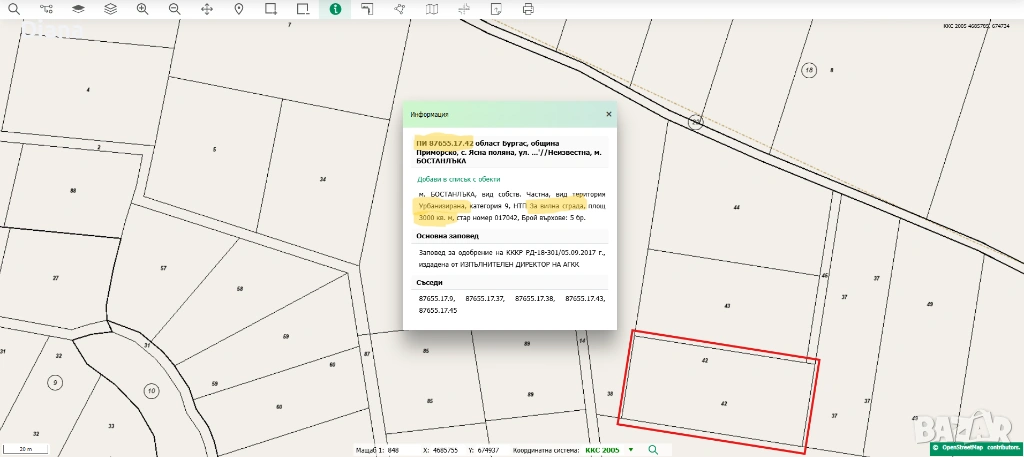Click the remove rectangle selection tool
The height and width of the screenshot is (457, 1024).
pos(303,9)
